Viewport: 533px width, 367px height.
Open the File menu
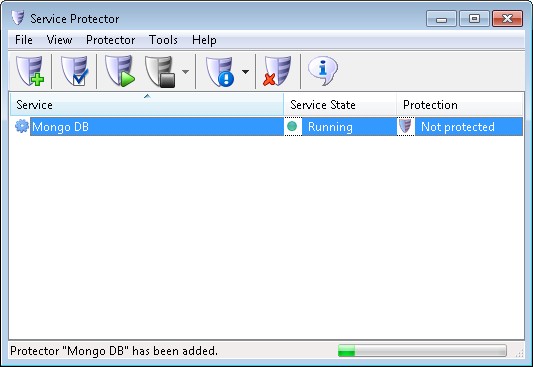[x=24, y=40]
